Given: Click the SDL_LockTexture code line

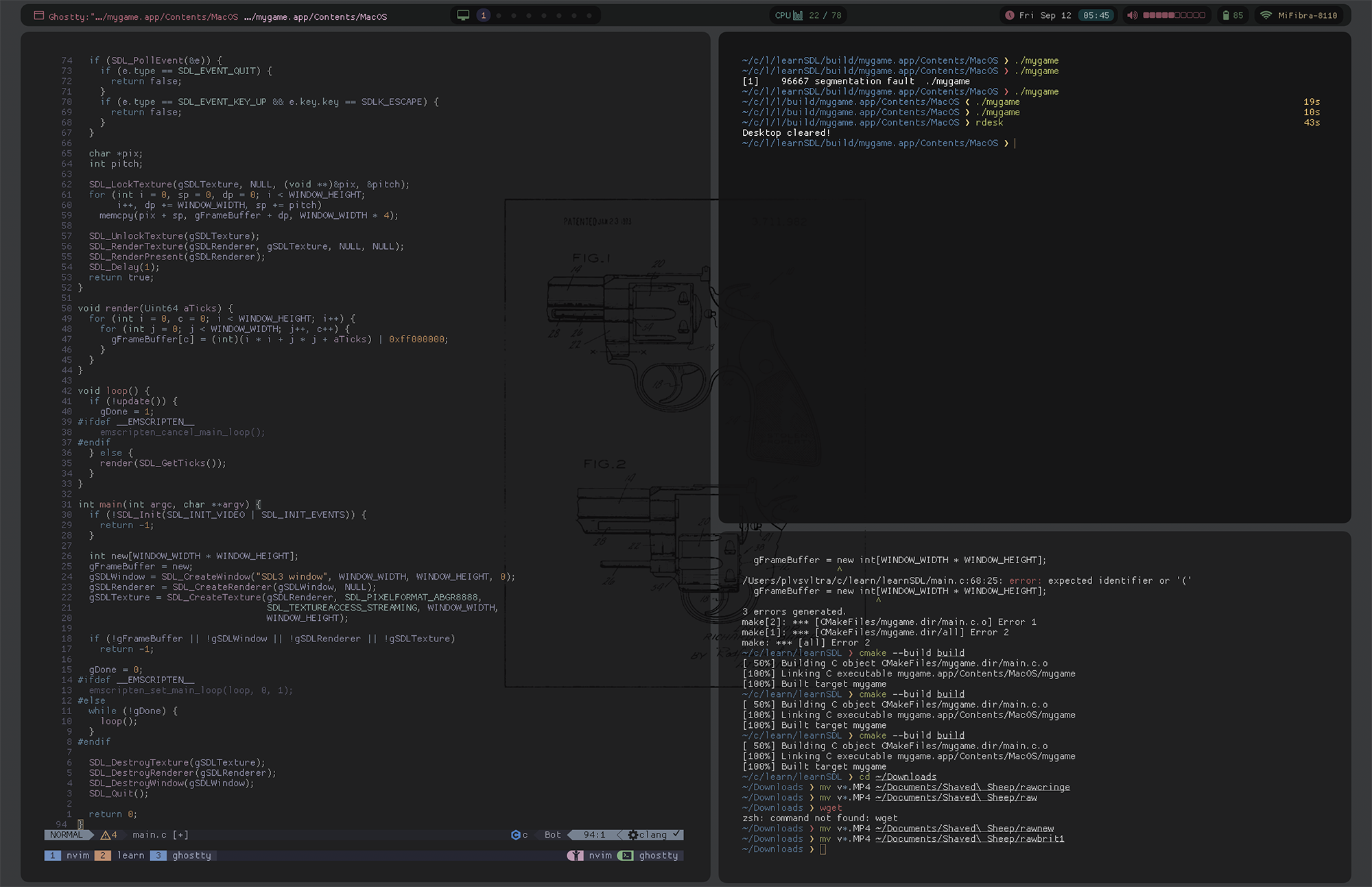Looking at the screenshot, I should click(x=249, y=185).
